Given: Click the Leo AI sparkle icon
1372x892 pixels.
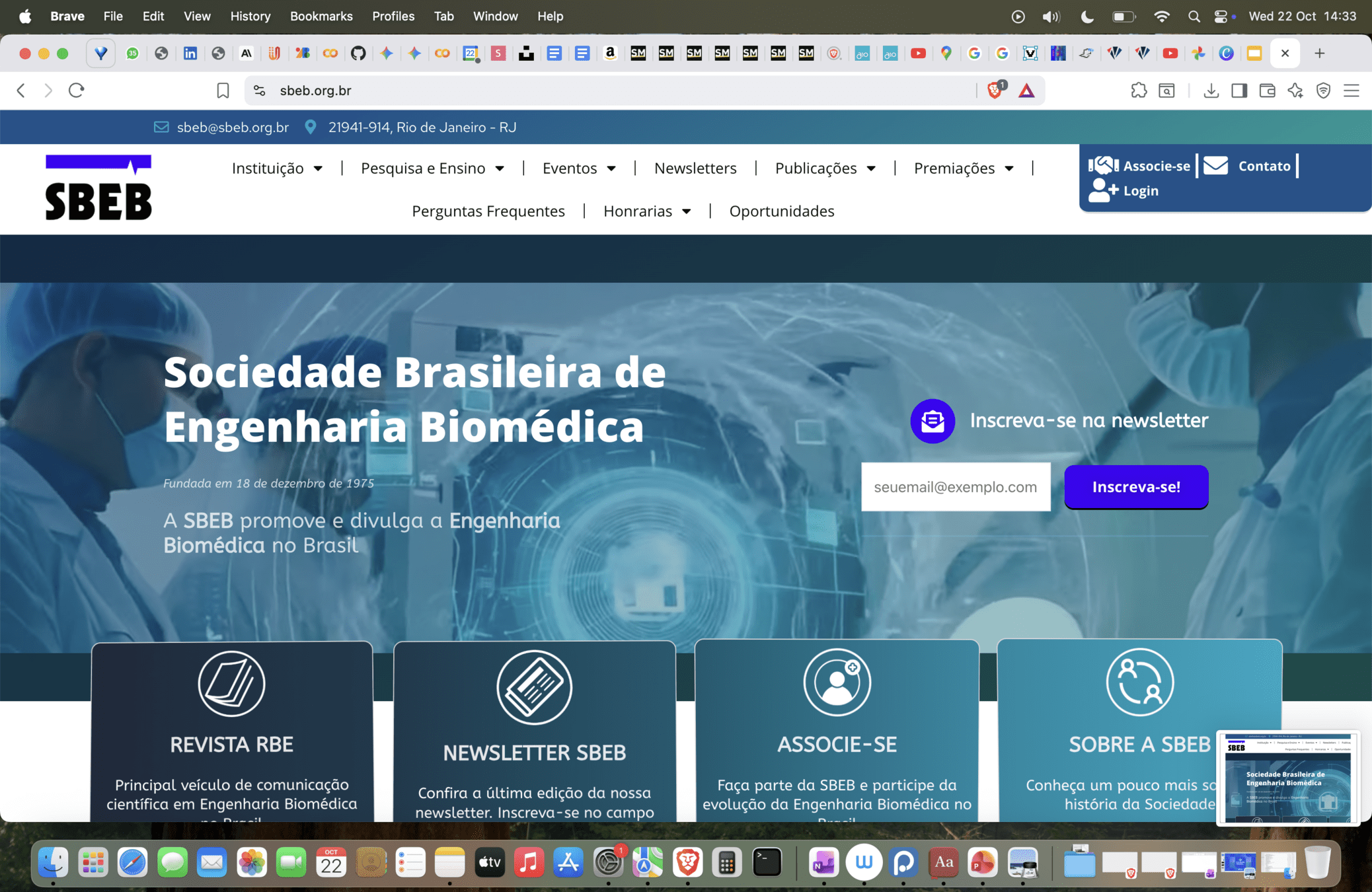Looking at the screenshot, I should [x=1295, y=91].
